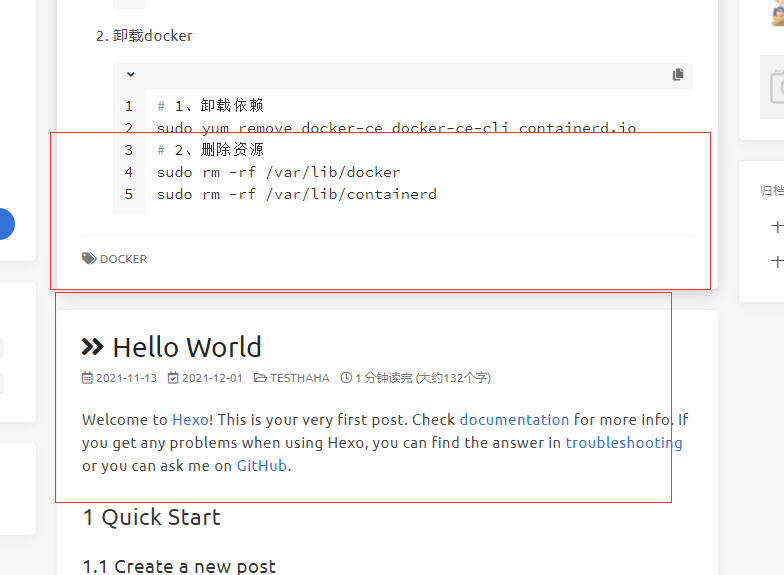Click line number 4 in the code gutter
The width and height of the screenshot is (784, 575).
click(128, 172)
